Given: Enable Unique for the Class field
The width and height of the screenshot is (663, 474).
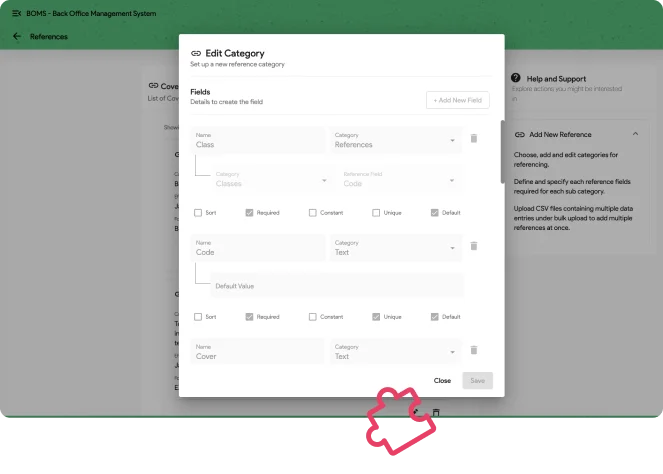Looking at the screenshot, I should click(376, 213).
